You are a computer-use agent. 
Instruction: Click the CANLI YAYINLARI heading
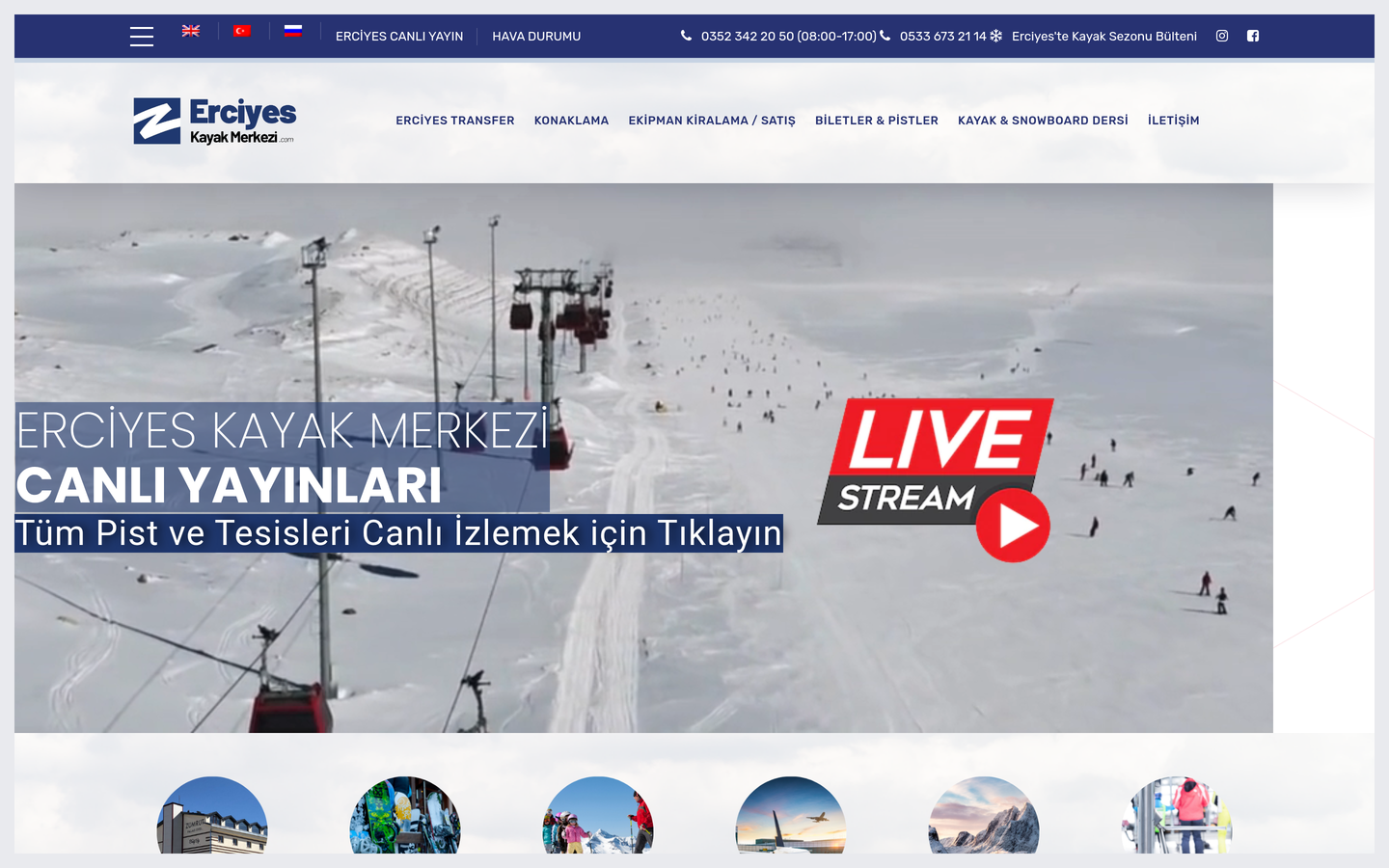pos(230,485)
